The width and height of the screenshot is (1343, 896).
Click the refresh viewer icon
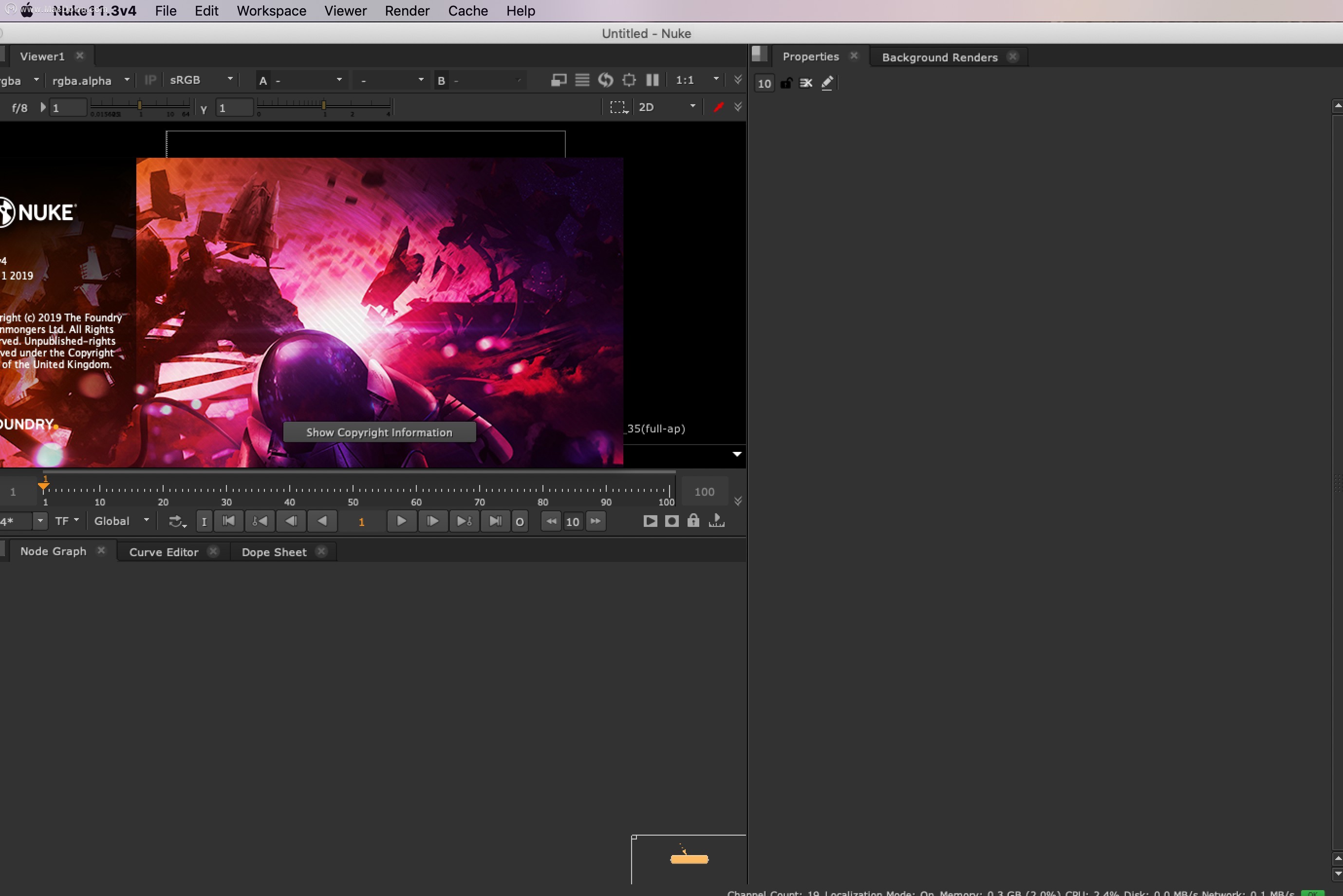[x=606, y=80]
